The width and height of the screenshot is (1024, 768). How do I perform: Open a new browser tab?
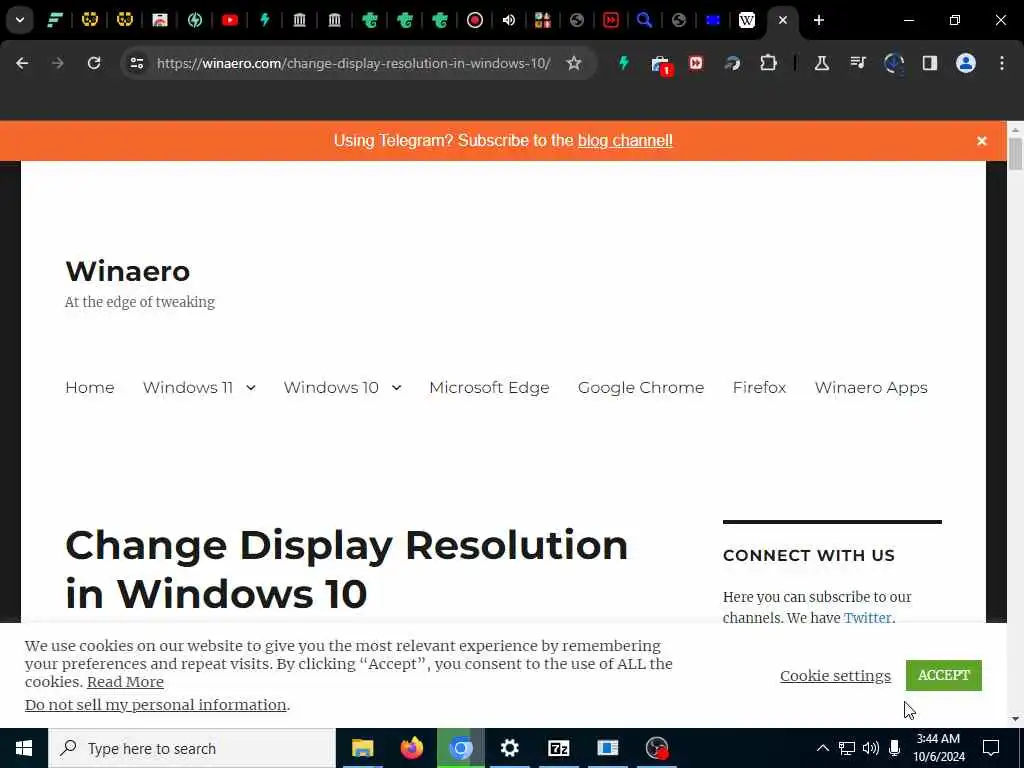tap(818, 20)
